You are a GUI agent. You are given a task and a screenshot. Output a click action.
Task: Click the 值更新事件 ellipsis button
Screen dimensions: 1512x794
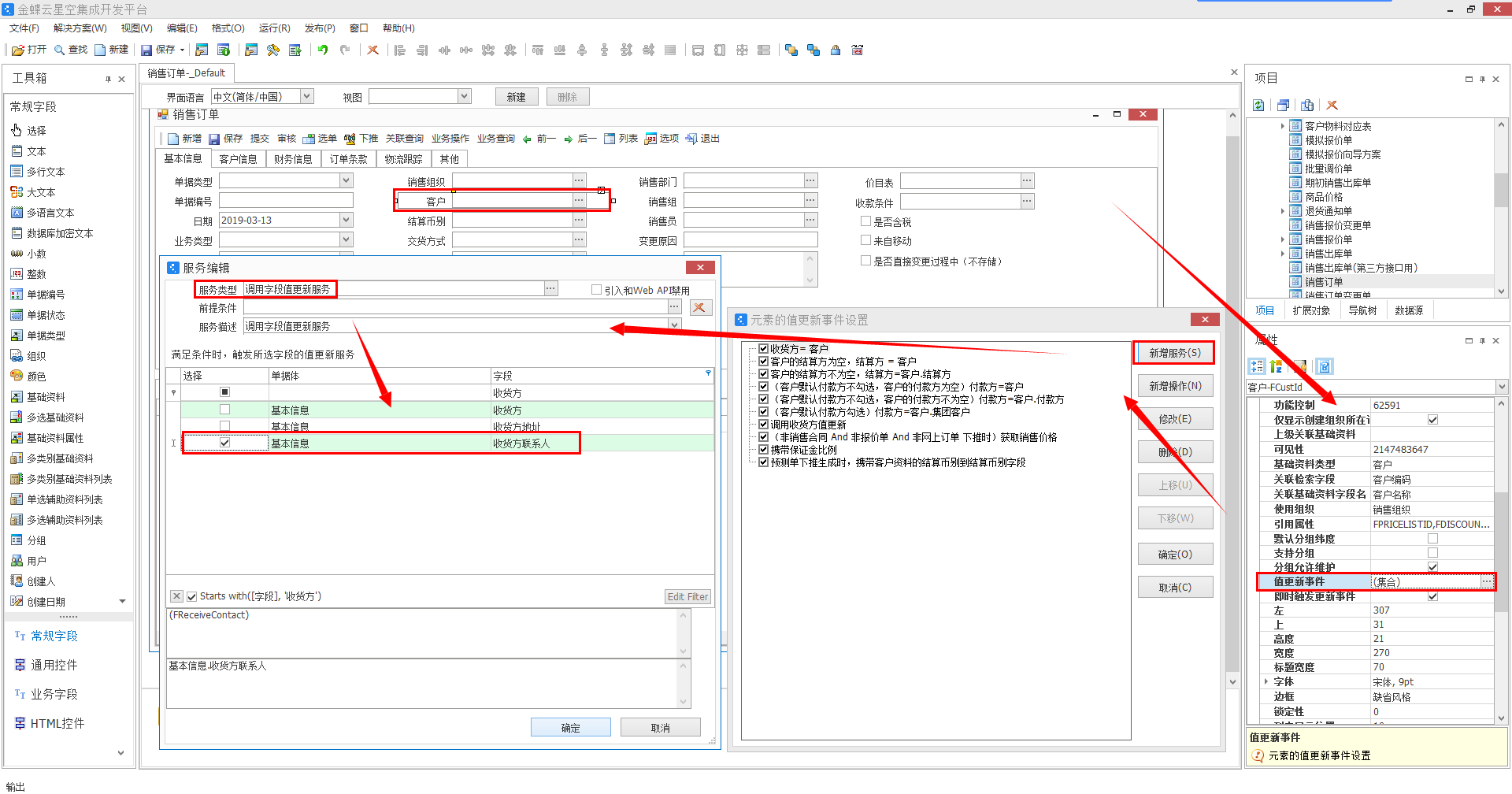click(x=1486, y=582)
